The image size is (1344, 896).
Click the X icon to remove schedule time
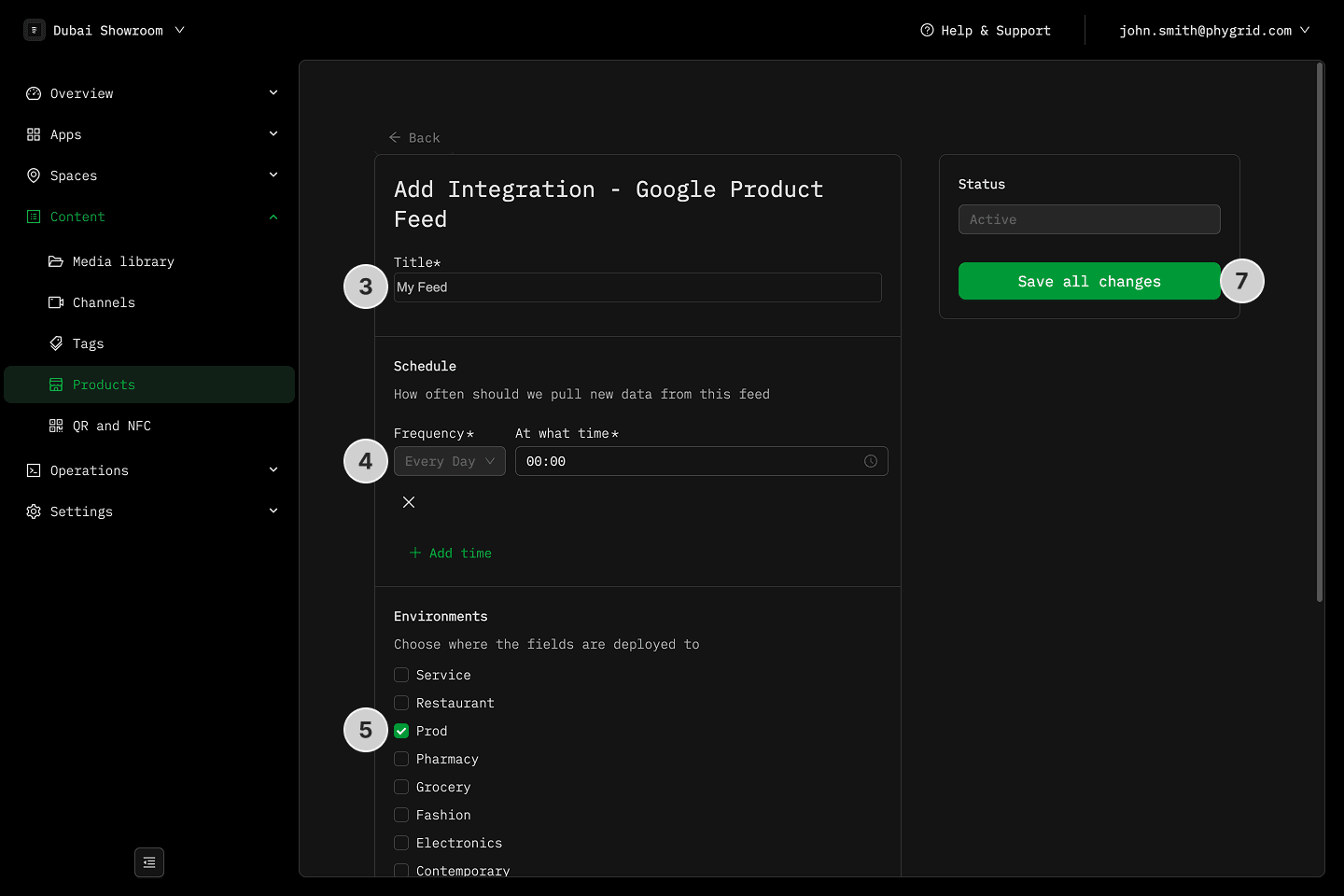pos(409,502)
